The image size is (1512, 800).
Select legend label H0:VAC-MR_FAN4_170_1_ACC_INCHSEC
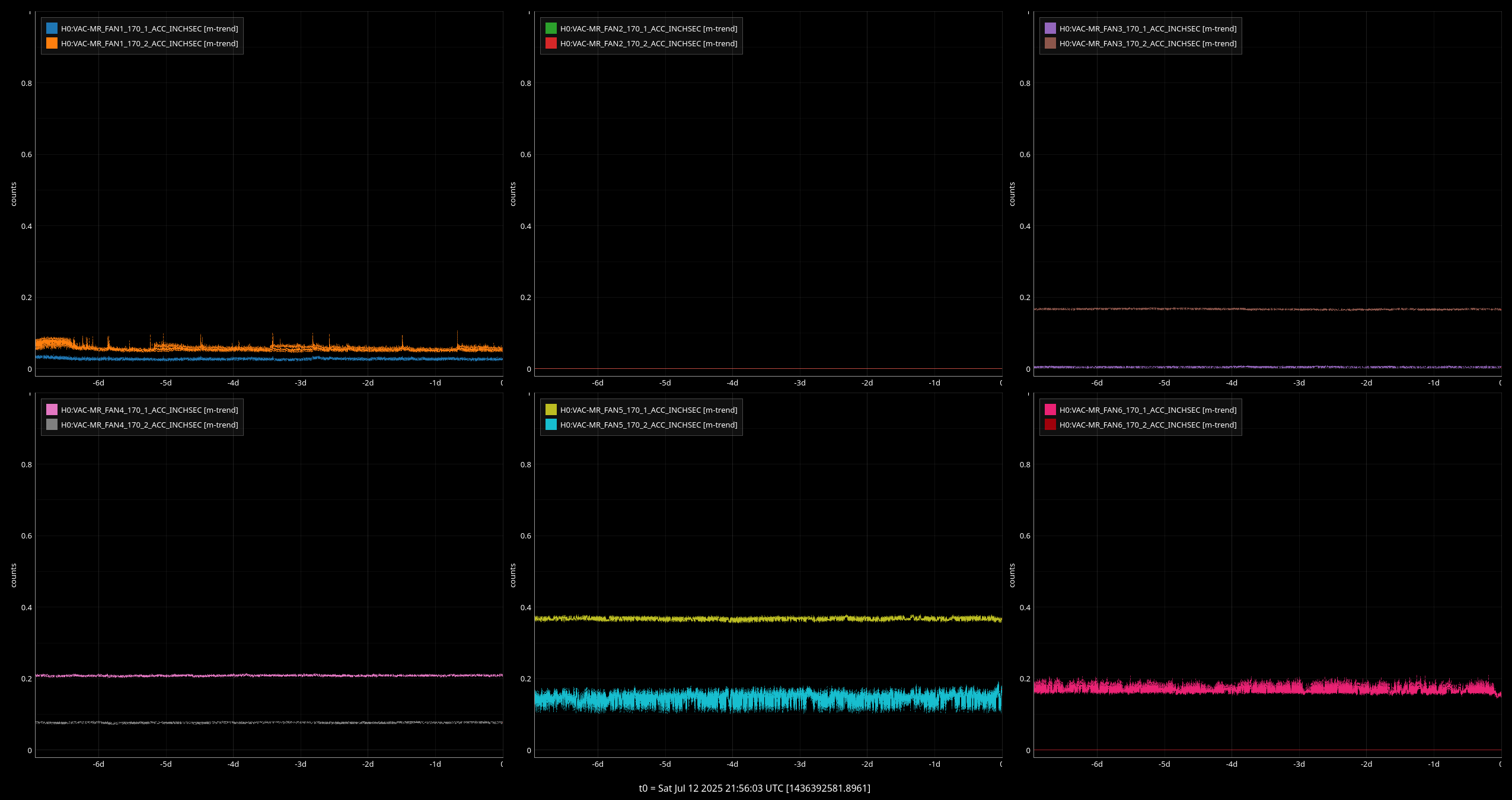pos(149,410)
